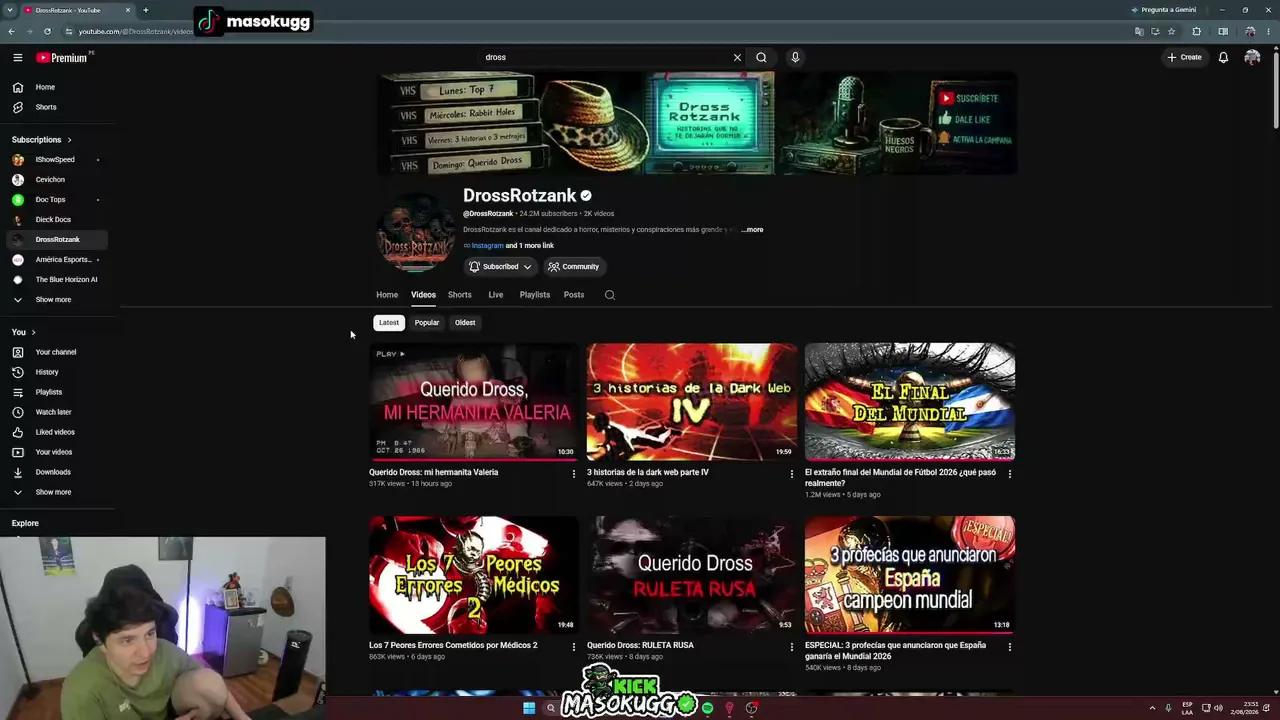Search within the DrossRotzank channel
The height and width of the screenshot is (720, 1280).
[x=610, y=295]
